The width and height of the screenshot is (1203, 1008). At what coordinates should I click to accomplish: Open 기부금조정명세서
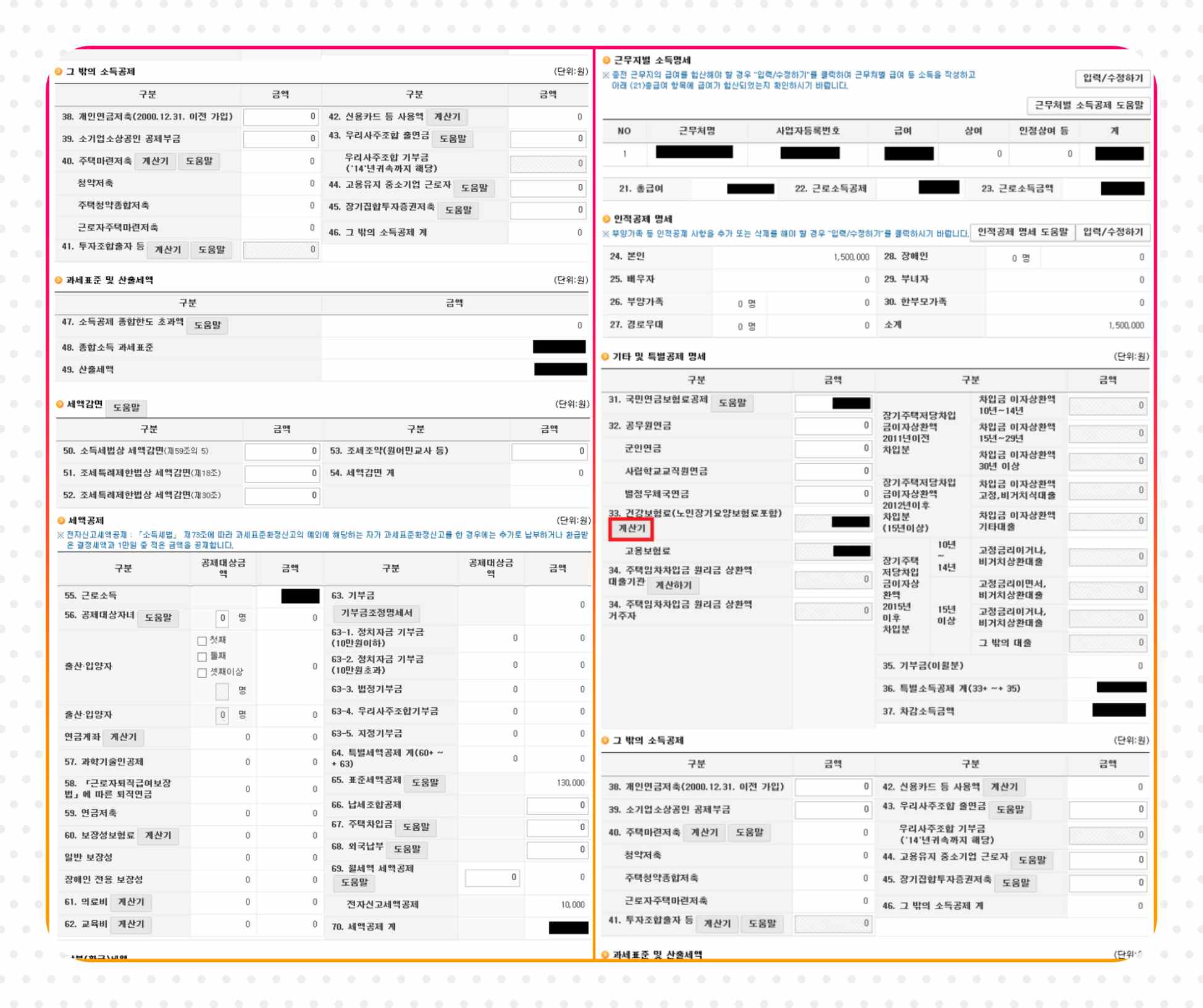[377, 613]
